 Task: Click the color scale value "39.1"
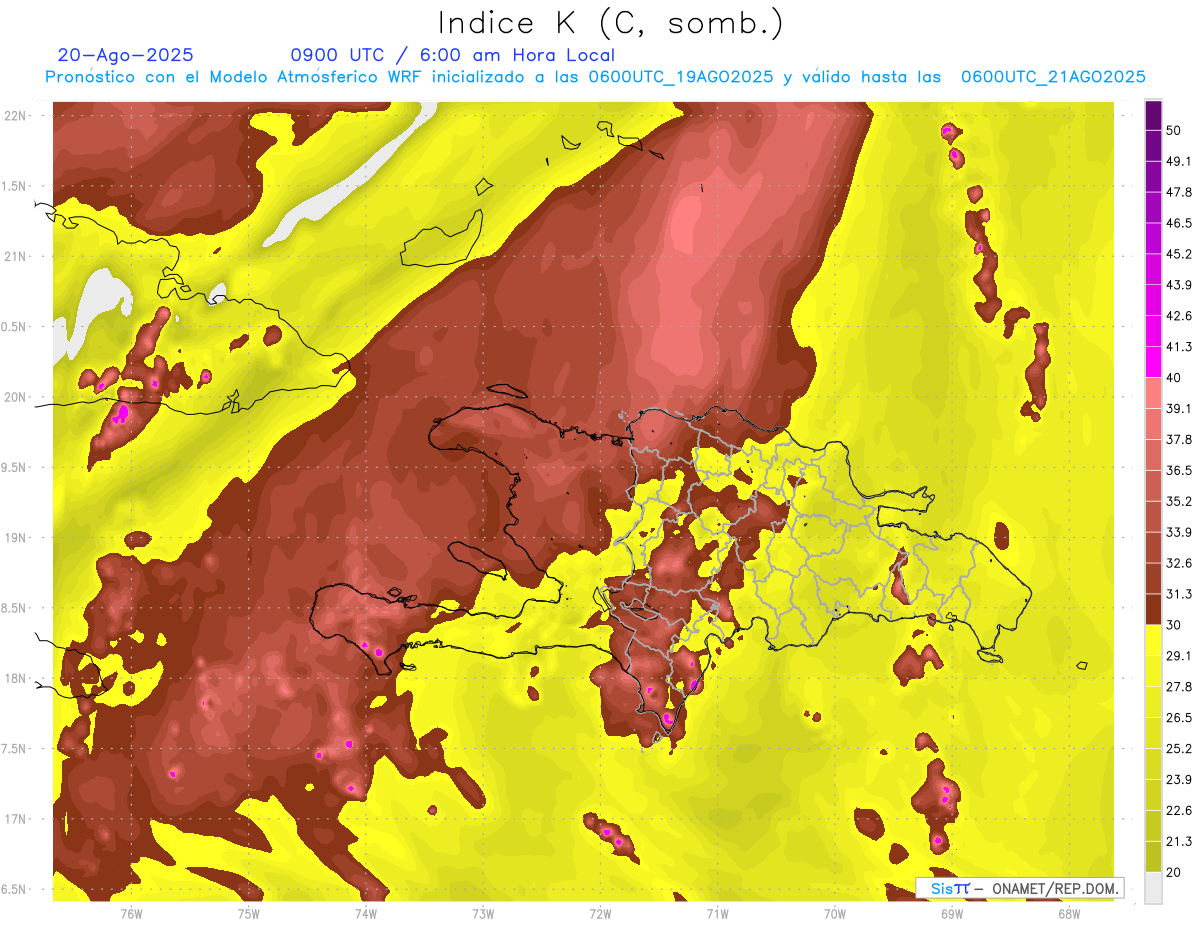click(x=1178, y=409)
